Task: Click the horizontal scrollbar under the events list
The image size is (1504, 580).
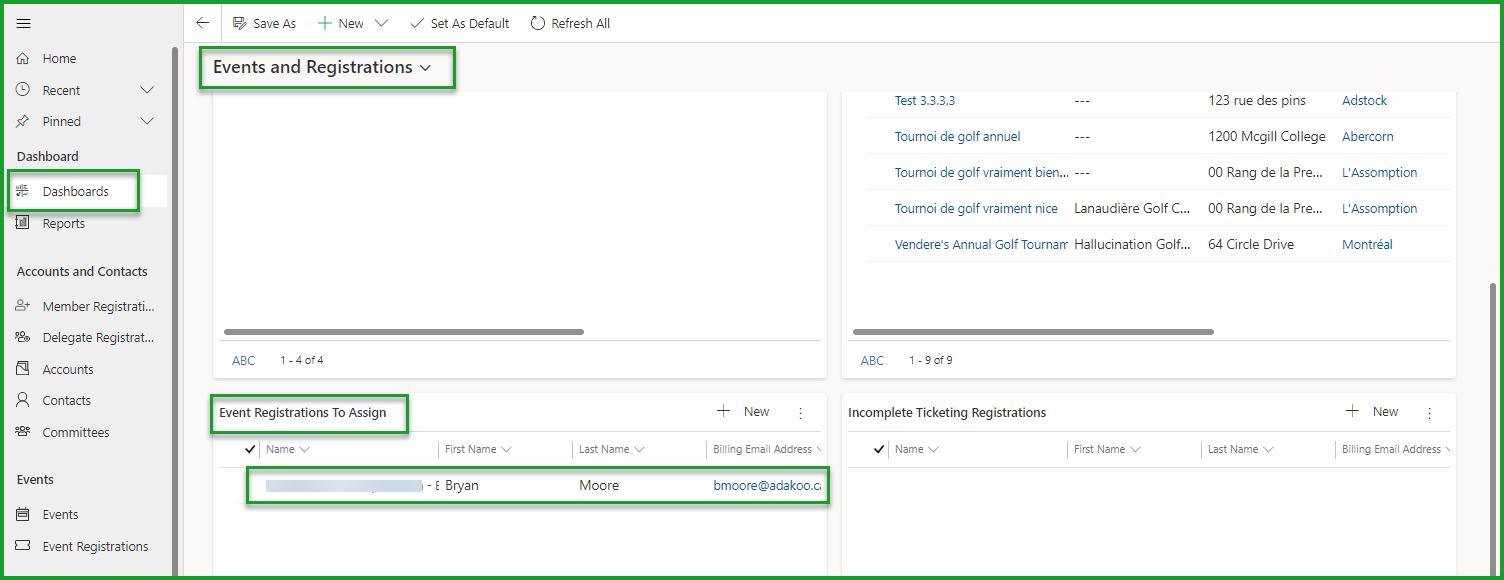Action: tap(1033, 332)
